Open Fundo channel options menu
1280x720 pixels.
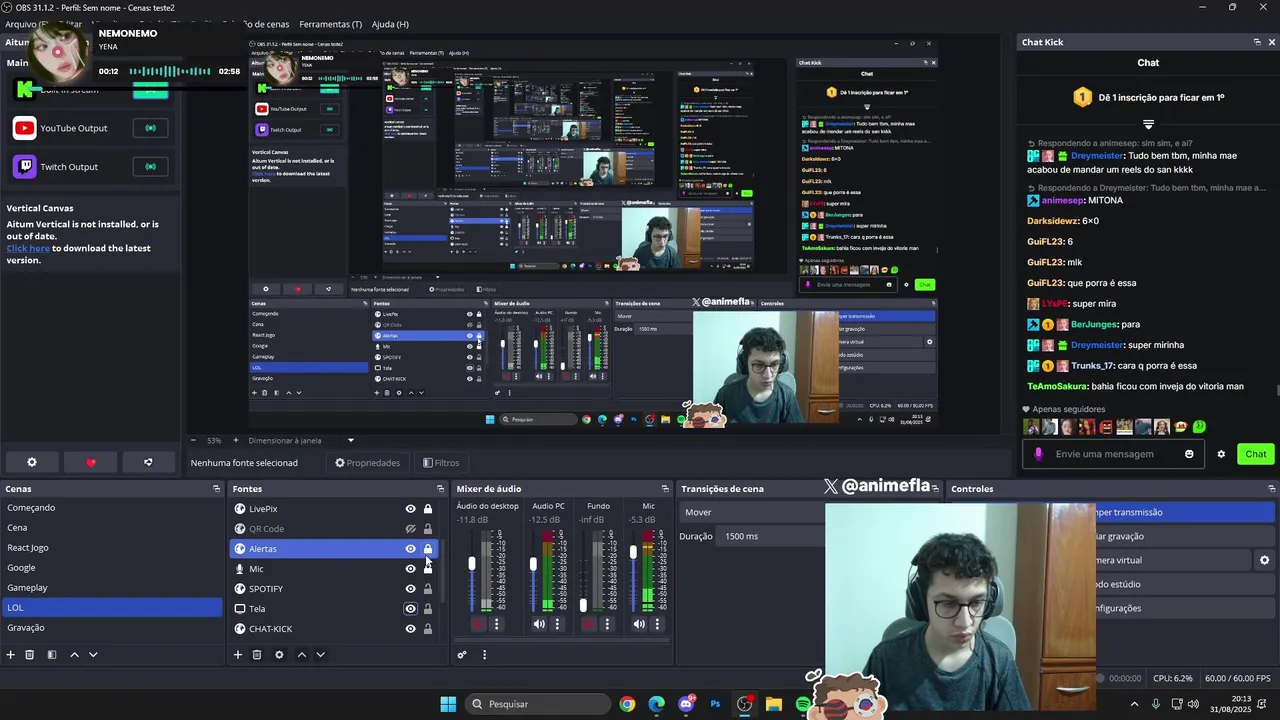click(606, 624)
